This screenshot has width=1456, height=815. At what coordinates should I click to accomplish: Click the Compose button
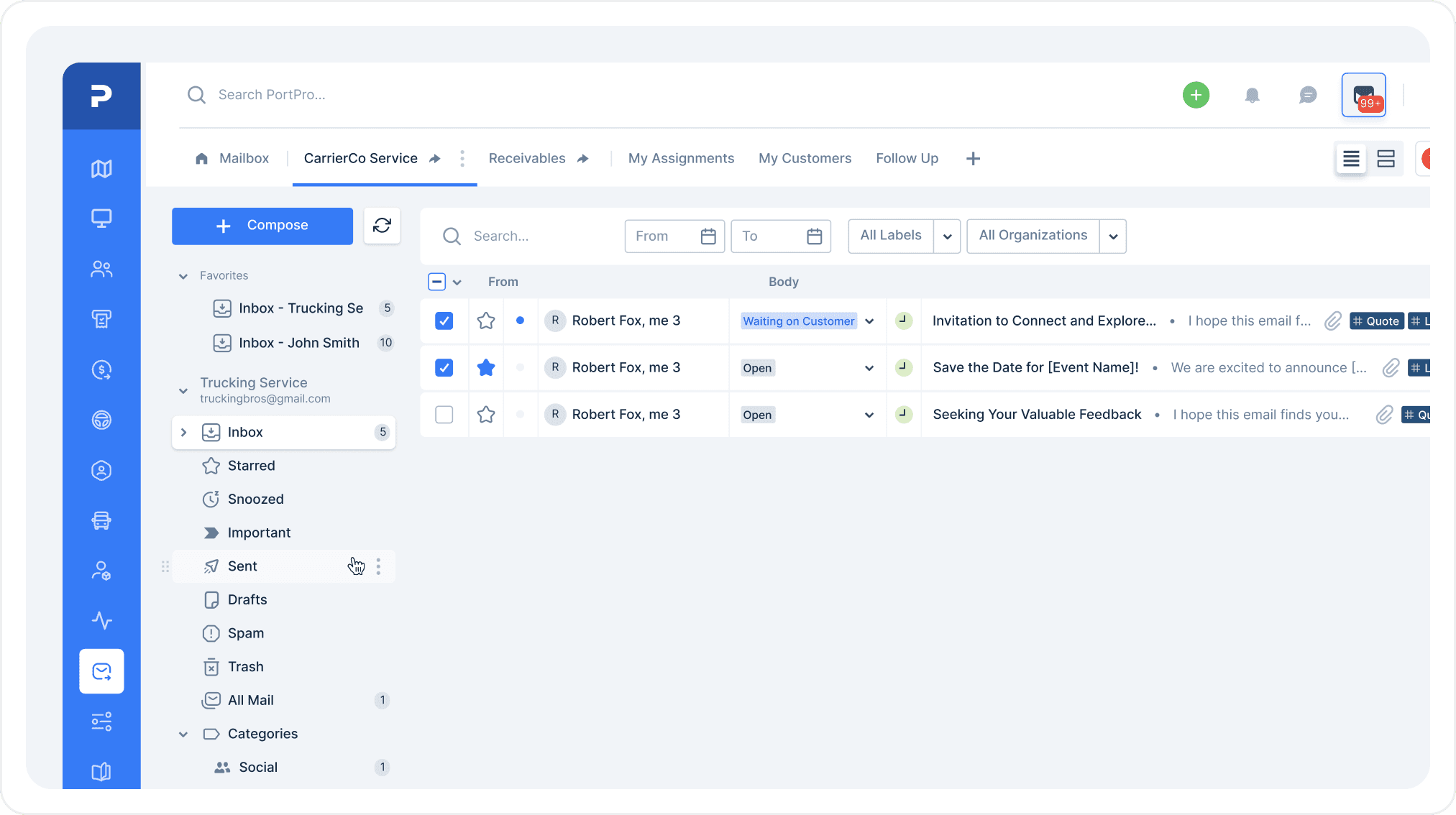click(x=262, y=226)
